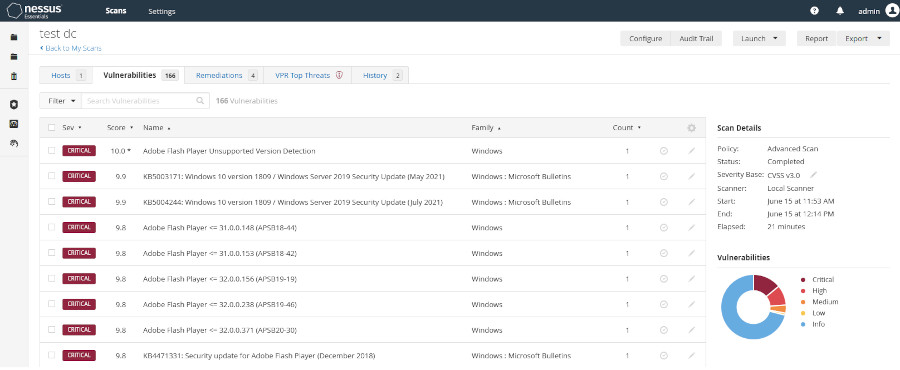This screenshot has width=900, height=370.
Task: Click the Critical legend color swatch
Action: 804,279
